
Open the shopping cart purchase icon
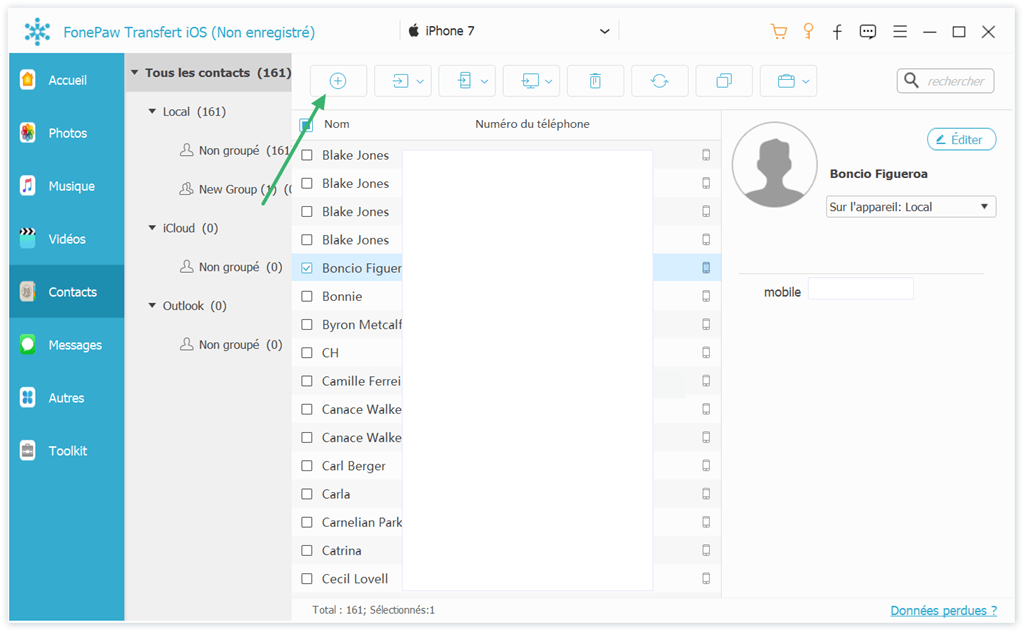778,31
